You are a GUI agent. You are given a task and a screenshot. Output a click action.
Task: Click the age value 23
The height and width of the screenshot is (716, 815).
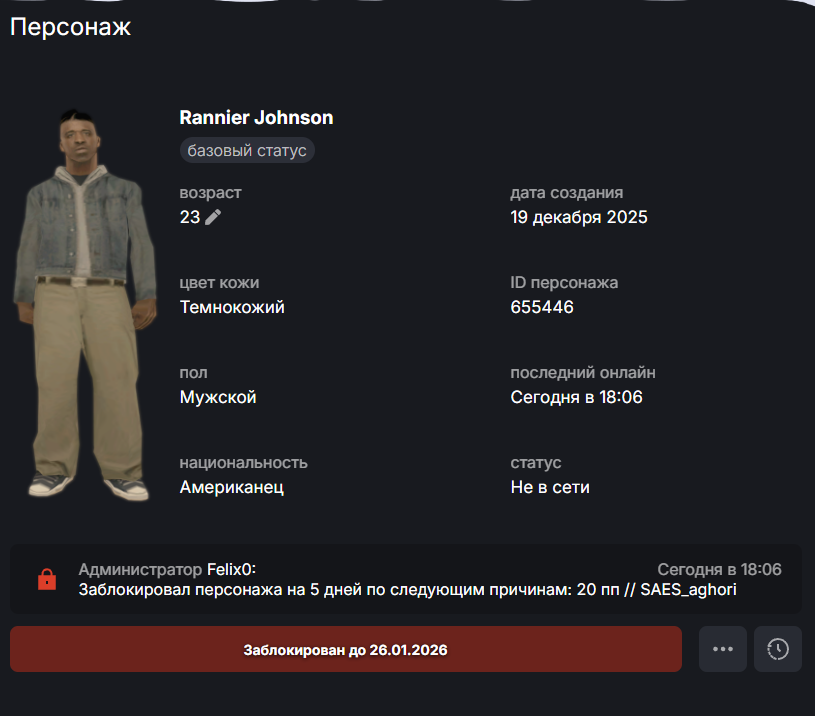coord(190,217)
